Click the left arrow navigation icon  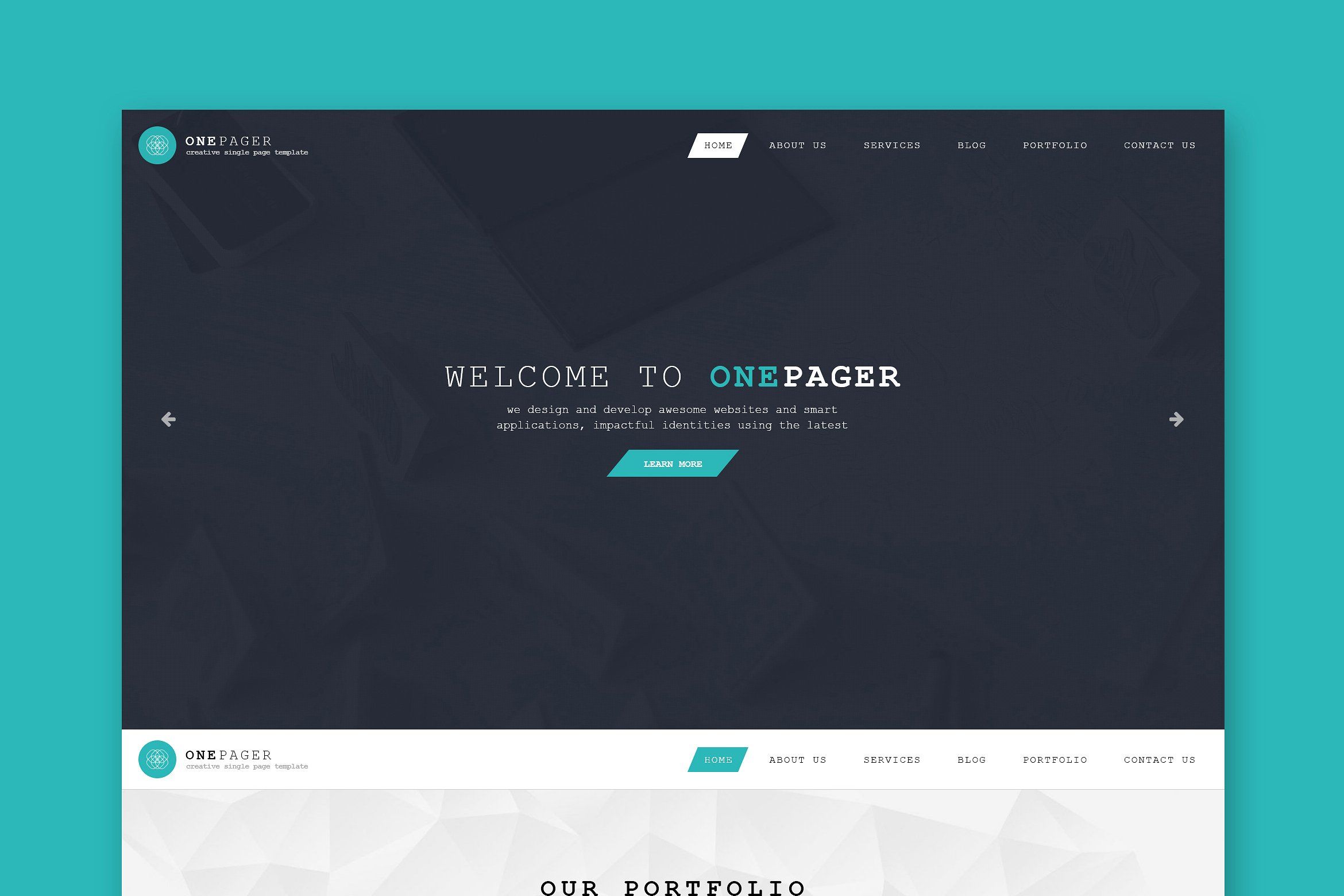click(x=168, y=418)
